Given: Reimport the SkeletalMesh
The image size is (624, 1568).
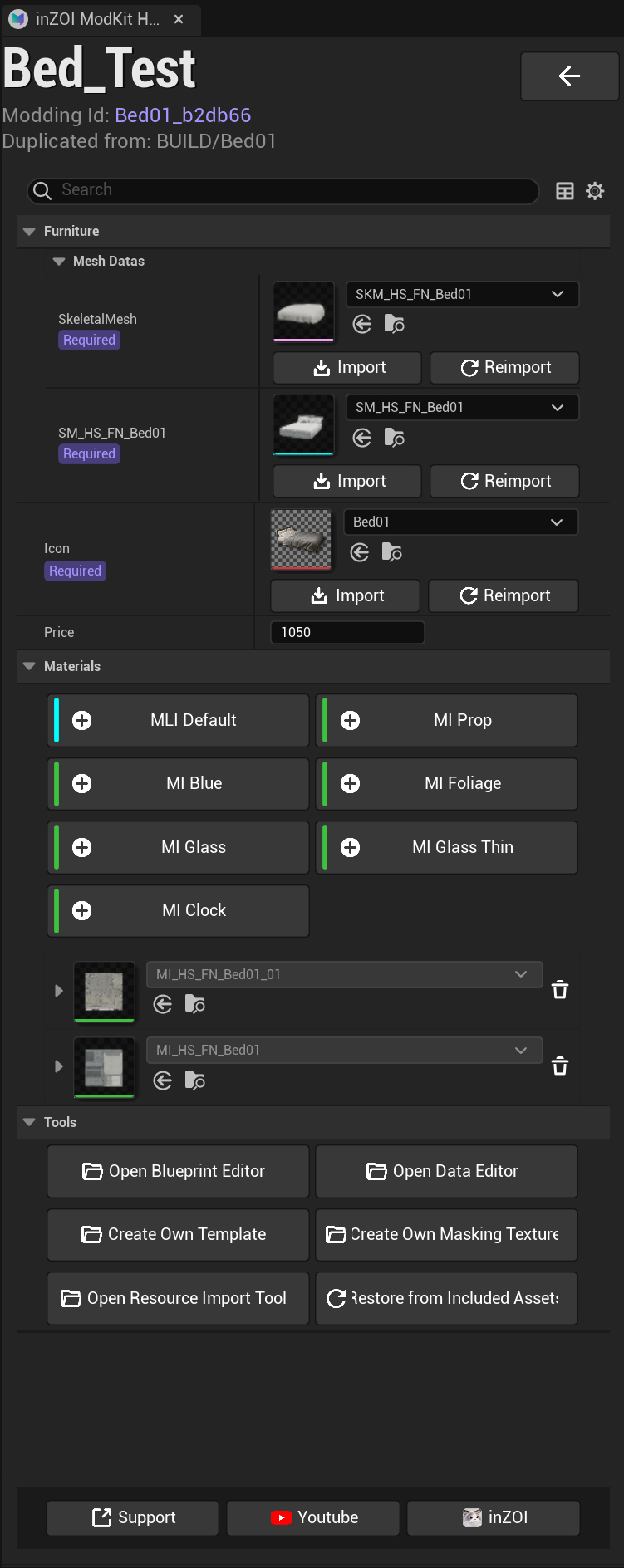Looking at the screenshot, I should 504,368.
